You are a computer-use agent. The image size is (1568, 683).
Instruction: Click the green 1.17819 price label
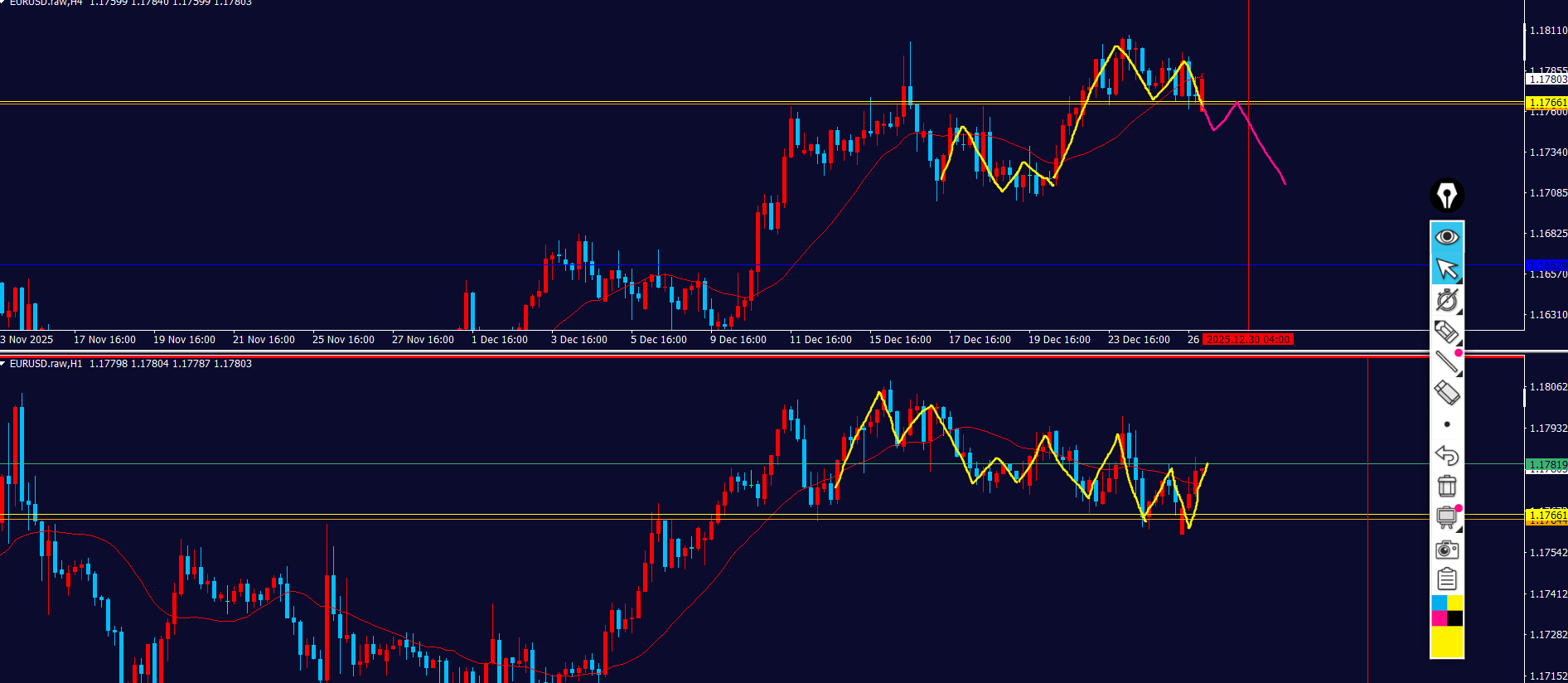1546,465
